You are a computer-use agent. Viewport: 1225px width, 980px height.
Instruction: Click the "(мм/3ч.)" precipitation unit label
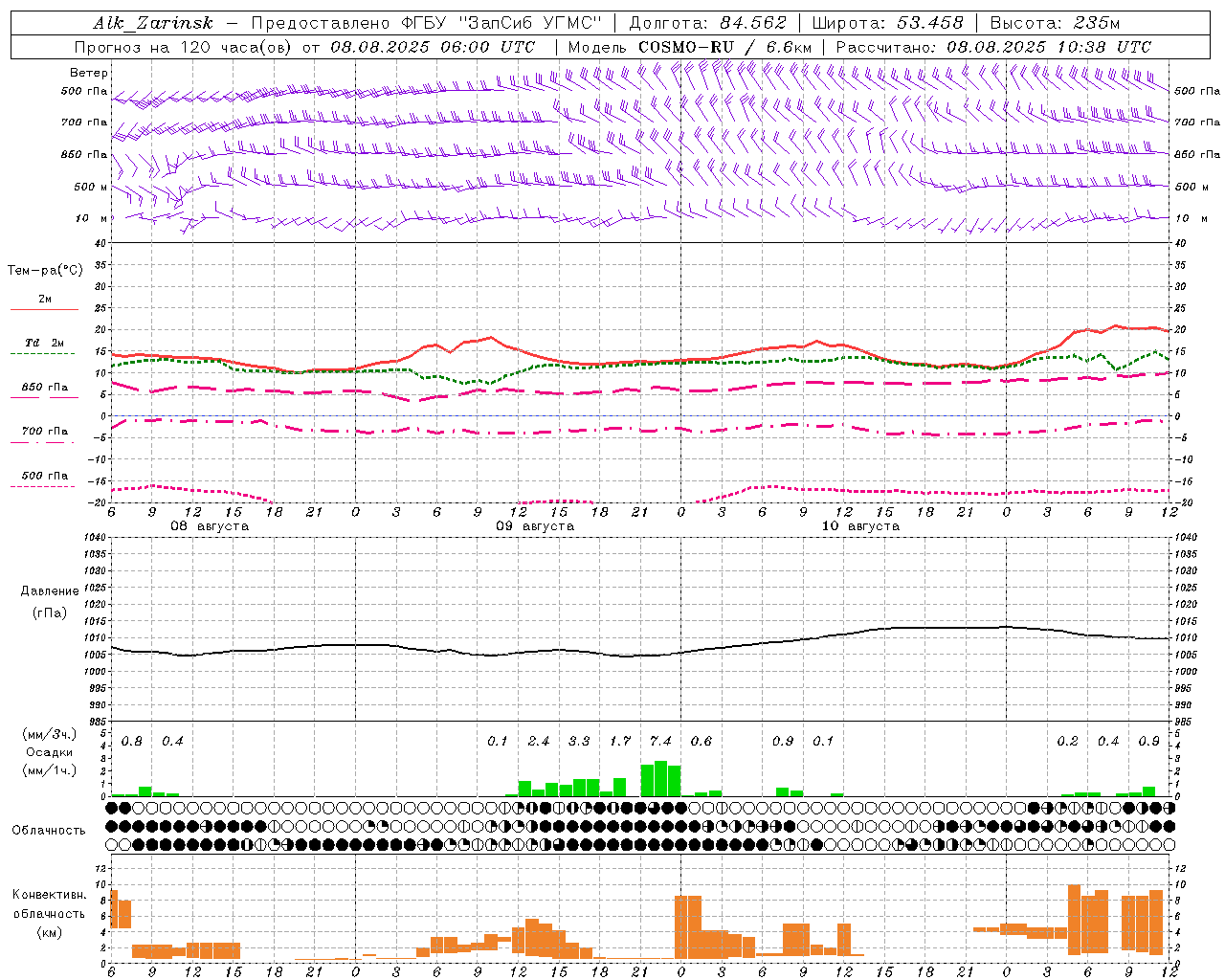pyautogui.click(x=49, y=734)
